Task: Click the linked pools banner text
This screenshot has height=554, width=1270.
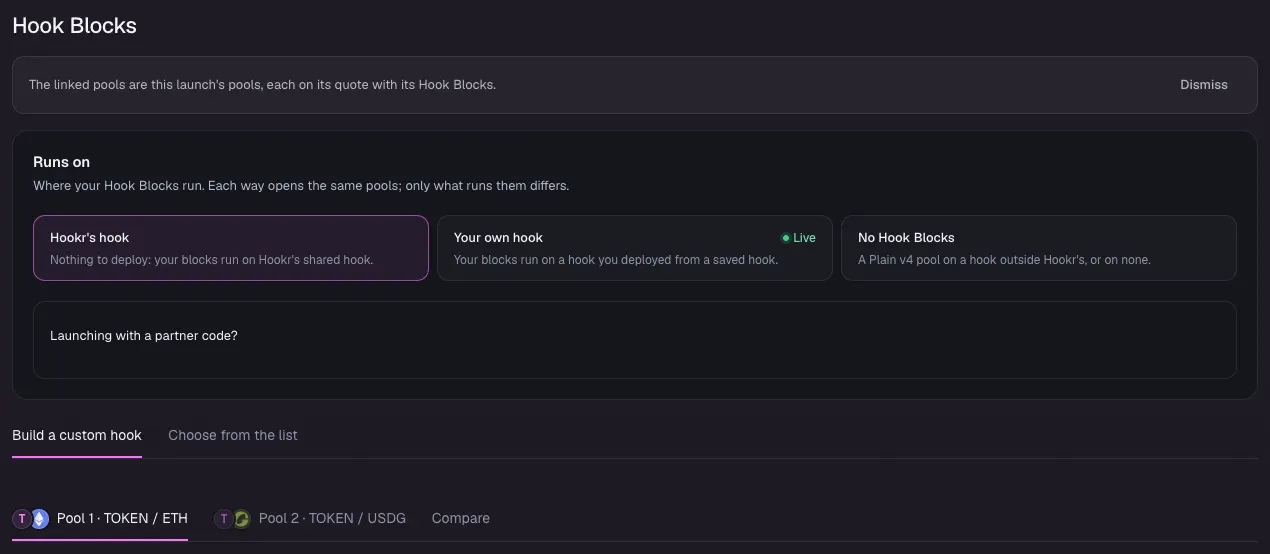Action: pos(262,85)
